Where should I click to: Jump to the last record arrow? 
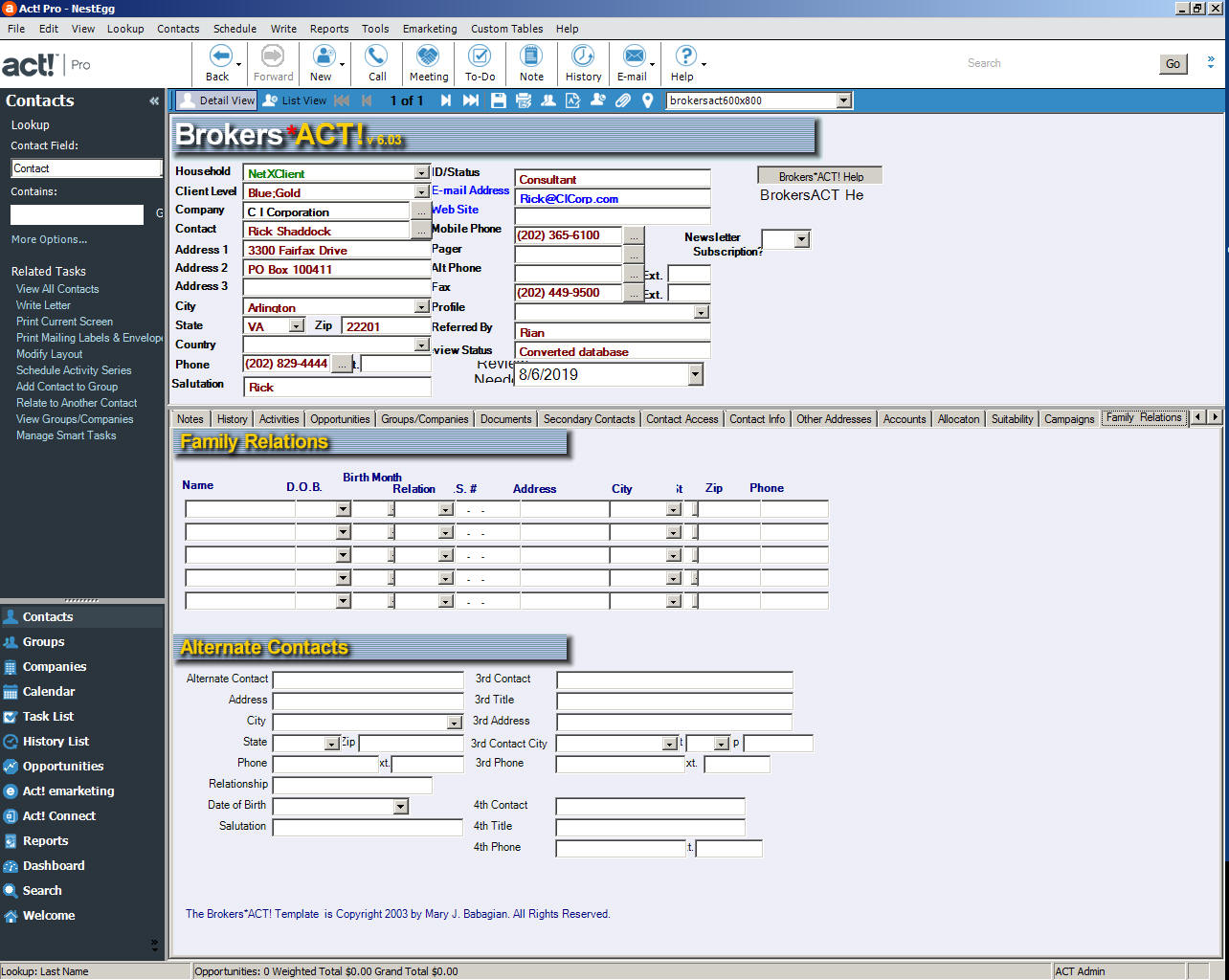click(x=471, y=100)
